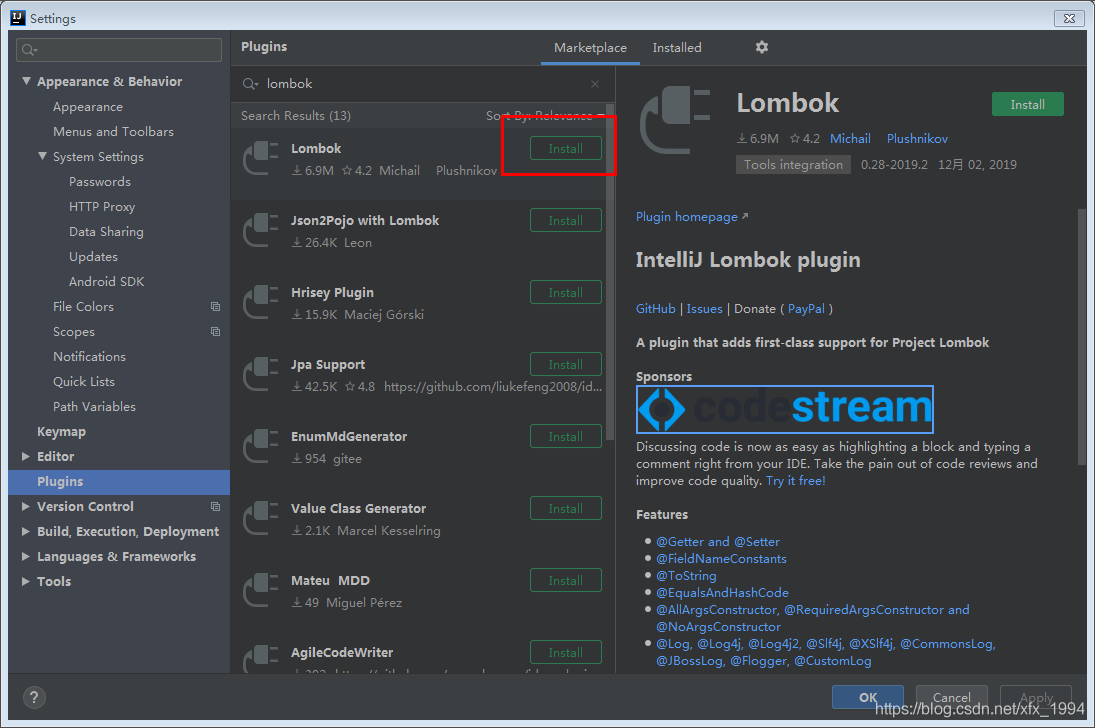Viewport: 1095px width, 728px height.
Task: Open the Issues link
Action: tap(704, 309)
